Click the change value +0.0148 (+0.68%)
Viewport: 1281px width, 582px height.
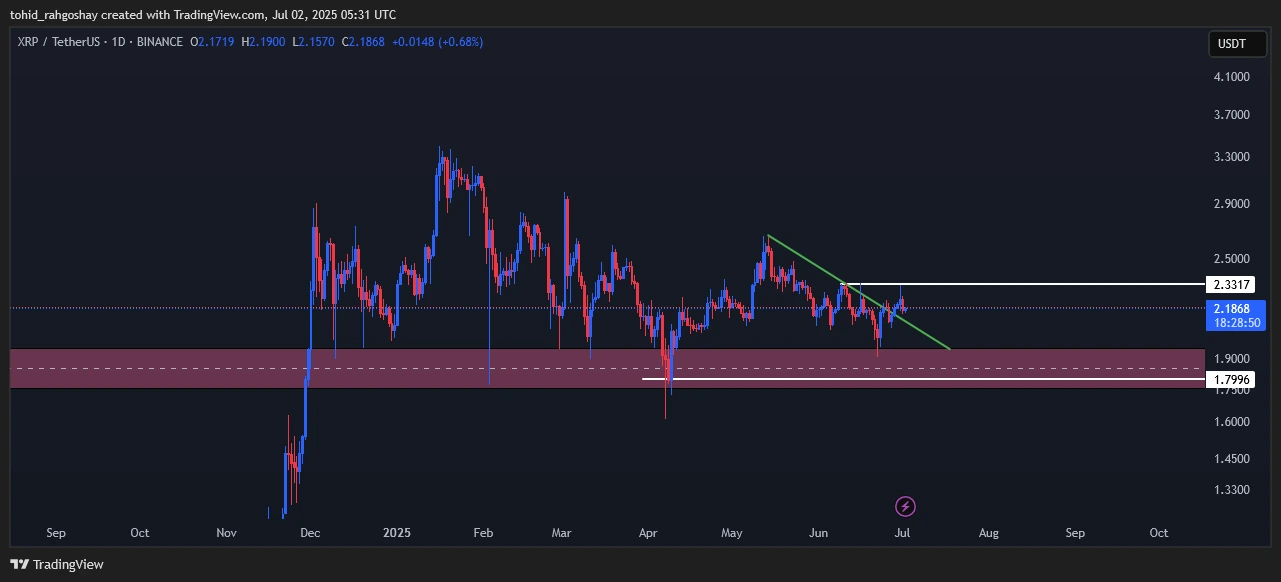pyautogui.click(x=437, y=42)
